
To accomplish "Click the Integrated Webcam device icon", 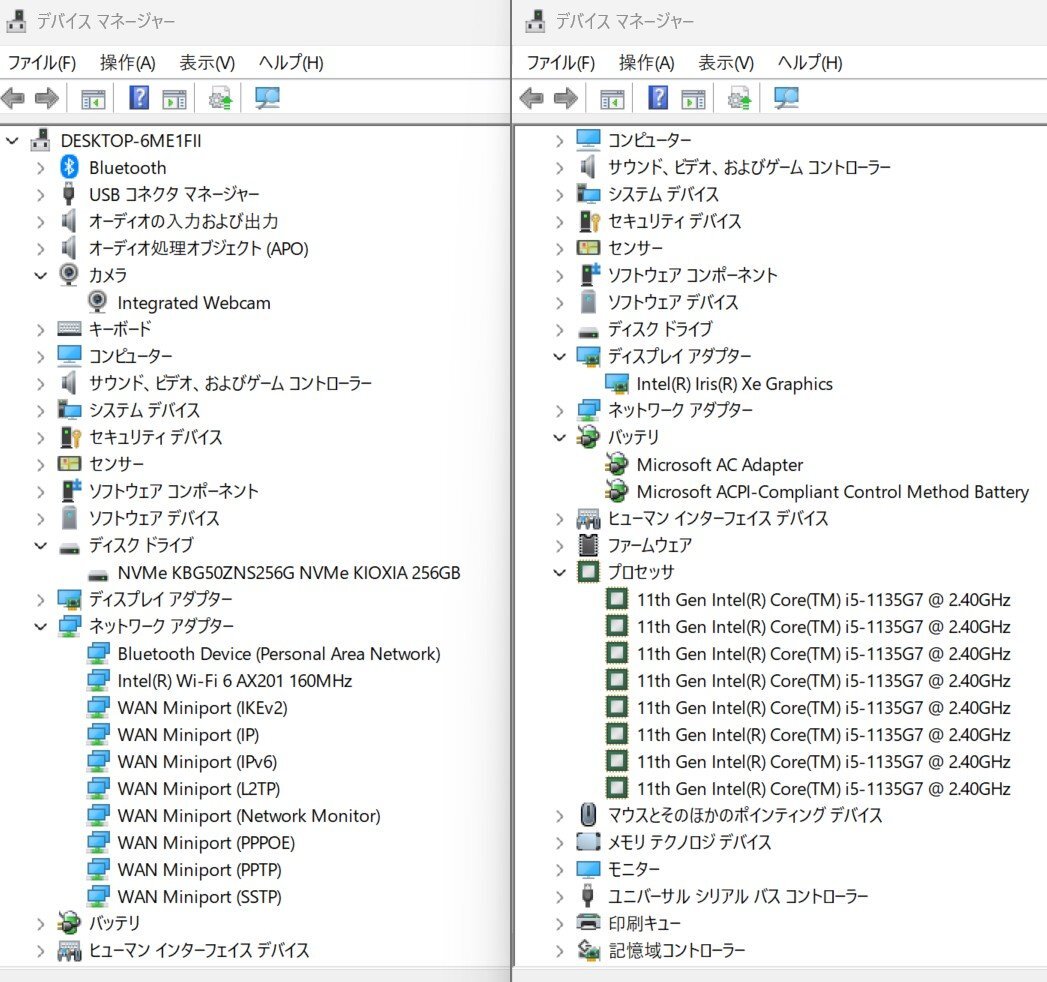I will pyautogui.click(x=98, y=302).
